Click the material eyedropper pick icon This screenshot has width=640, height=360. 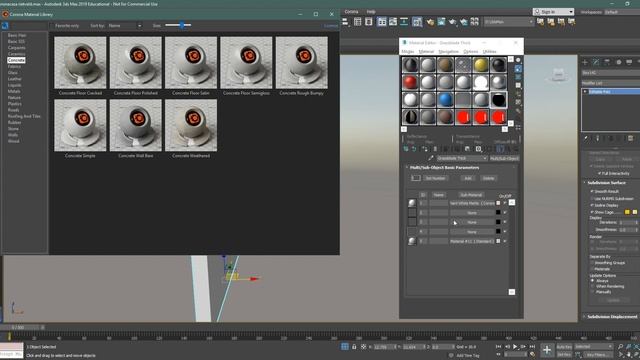[431, 158]
